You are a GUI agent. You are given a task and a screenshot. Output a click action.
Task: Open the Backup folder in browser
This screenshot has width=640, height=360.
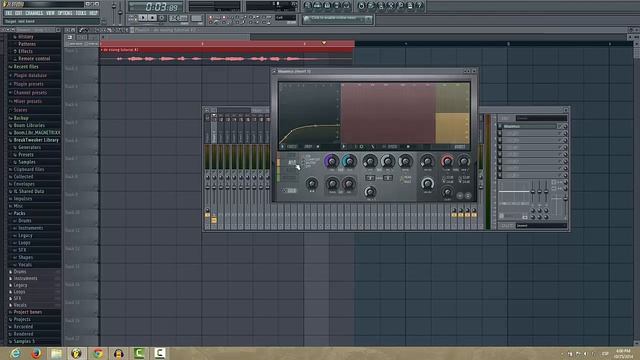click(x=21, y=118)
